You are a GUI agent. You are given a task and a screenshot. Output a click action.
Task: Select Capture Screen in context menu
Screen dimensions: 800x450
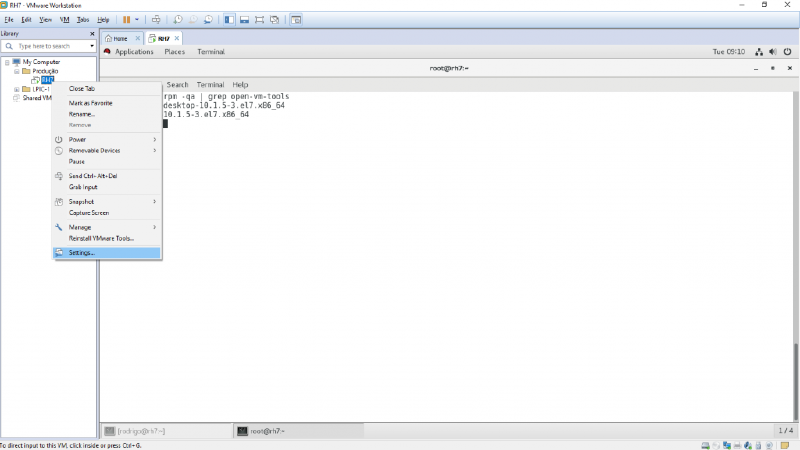pyautogui.click(x=88, y=212)
